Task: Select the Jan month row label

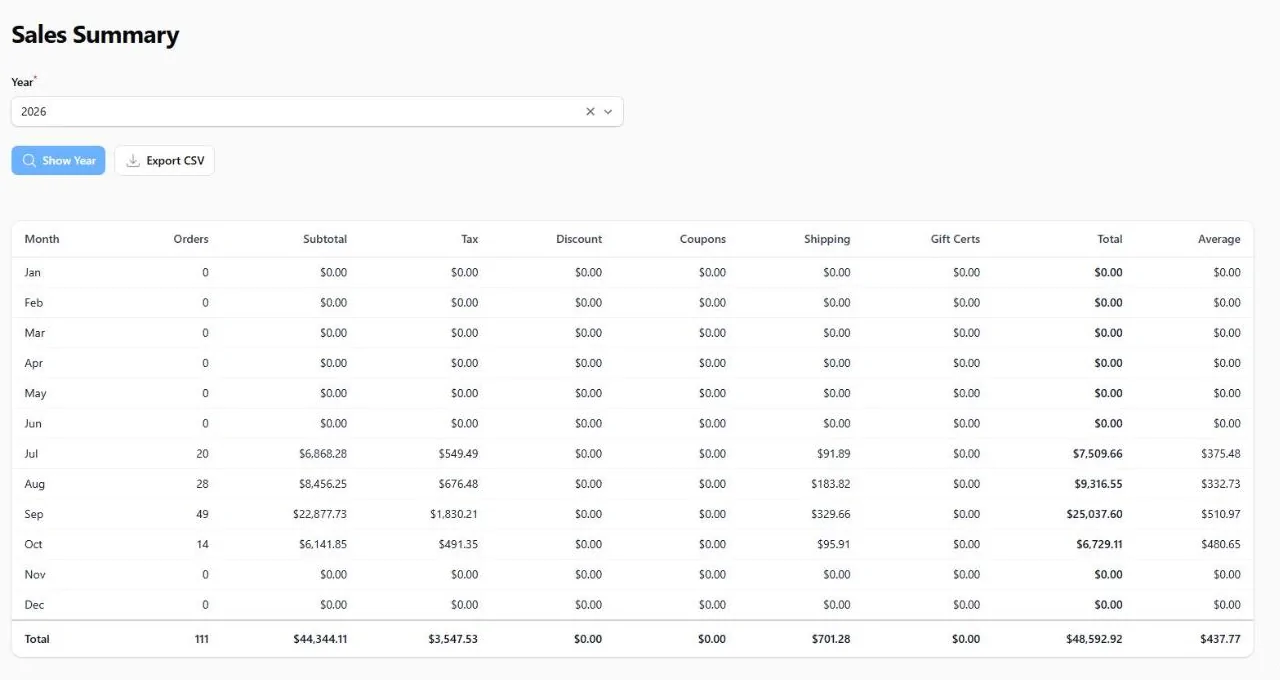Action: pyautogui.click(x=33, y=272)
